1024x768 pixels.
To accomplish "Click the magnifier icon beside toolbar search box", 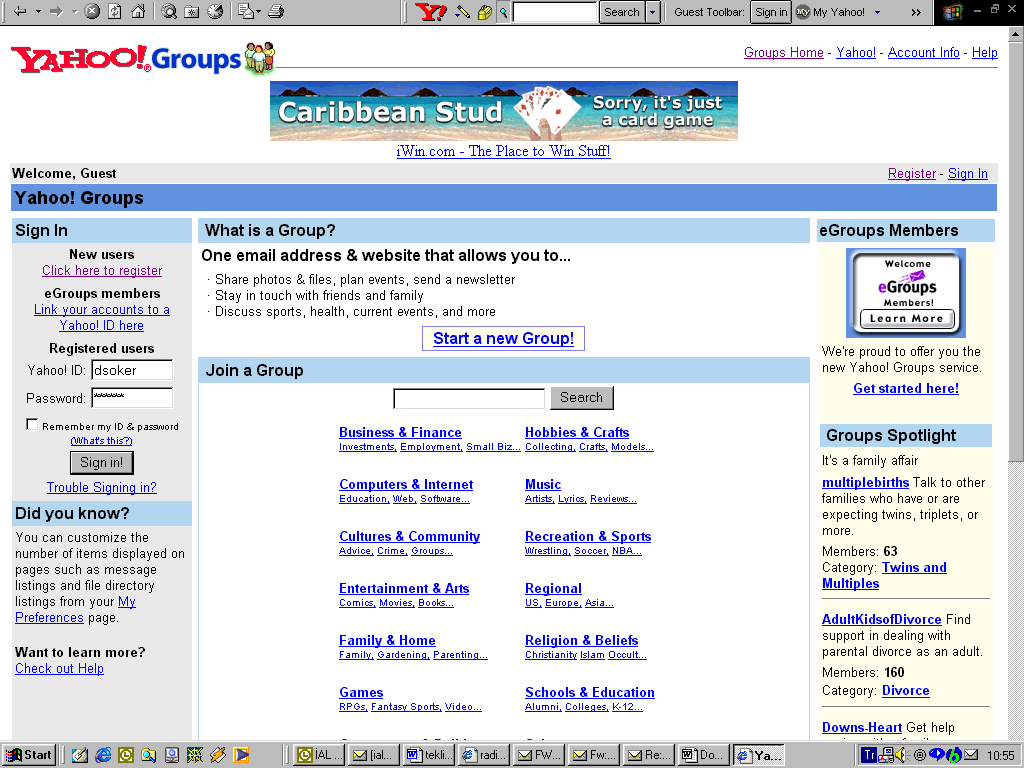I will pyautogui.click(x=504, y=12).
